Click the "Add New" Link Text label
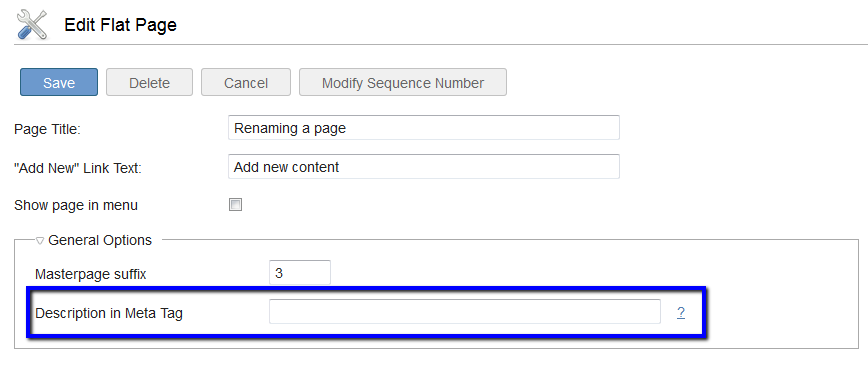Screen dimensions: 868x386 78,168
